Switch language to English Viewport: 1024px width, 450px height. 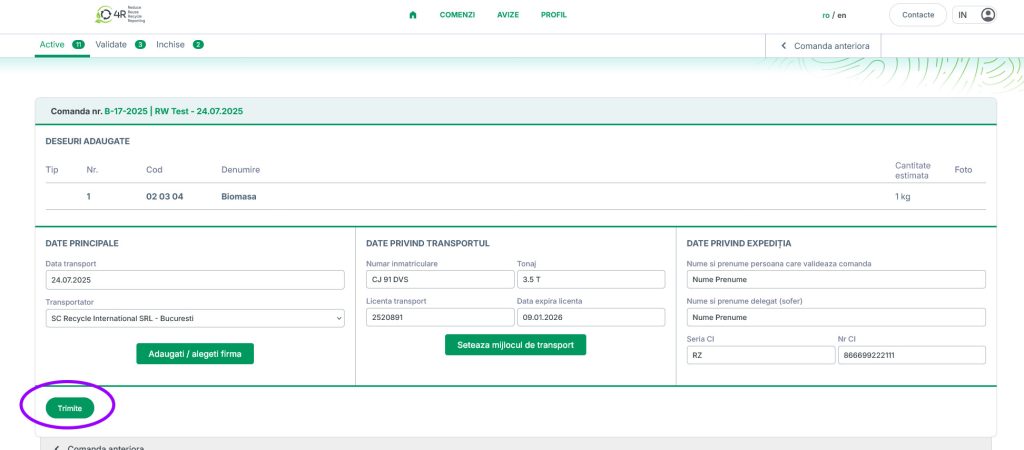842,15
